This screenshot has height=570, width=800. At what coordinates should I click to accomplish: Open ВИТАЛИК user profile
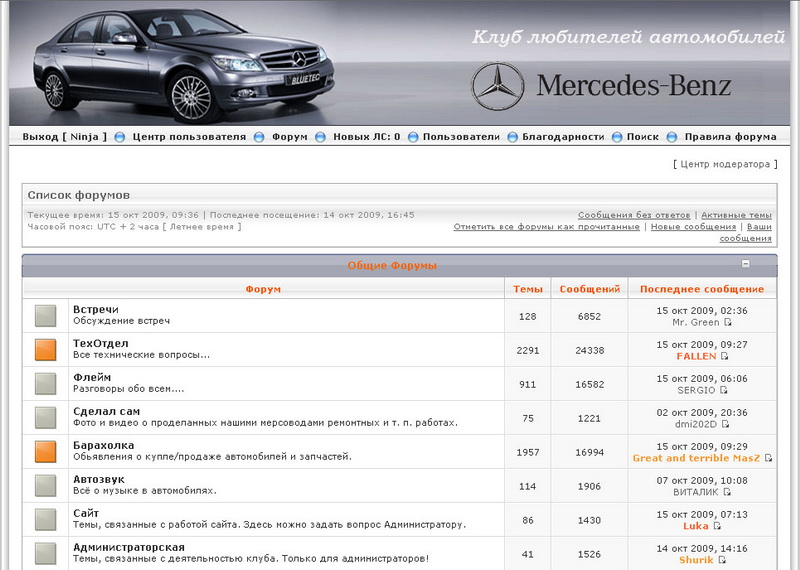(696, 492)
